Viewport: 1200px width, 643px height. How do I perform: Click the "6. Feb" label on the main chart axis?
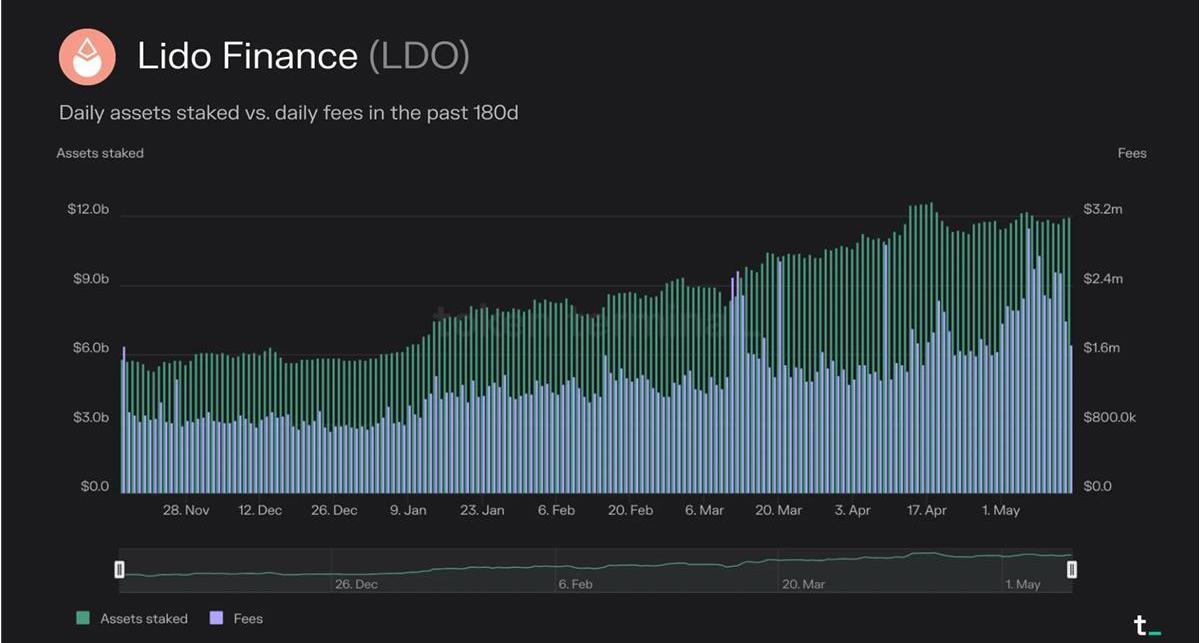click(x=556, y=510)
